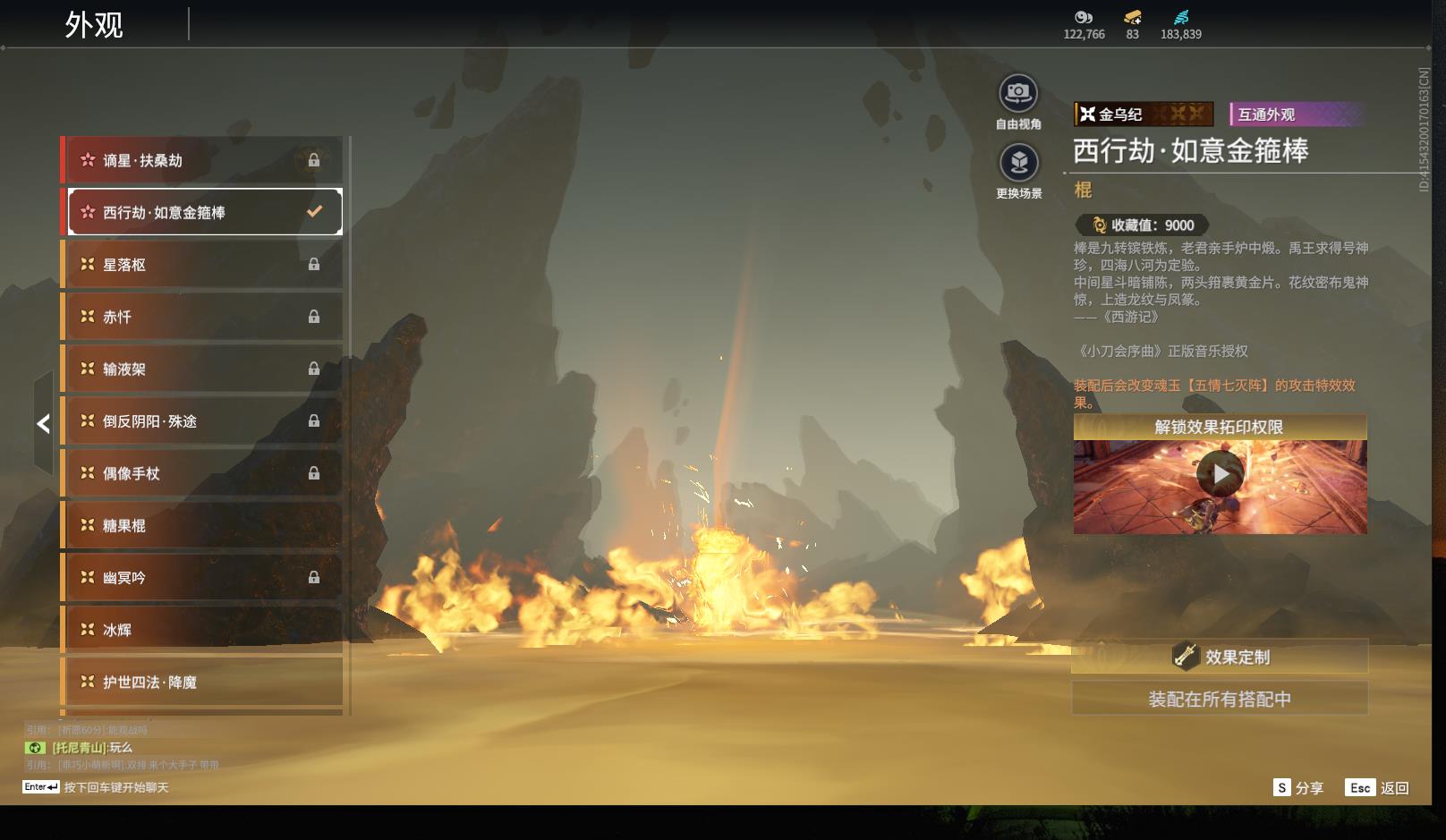The width and height of the screenshot is (1446, 840).
Task: Collapse the skin list with left arrow
Action: 43,423
